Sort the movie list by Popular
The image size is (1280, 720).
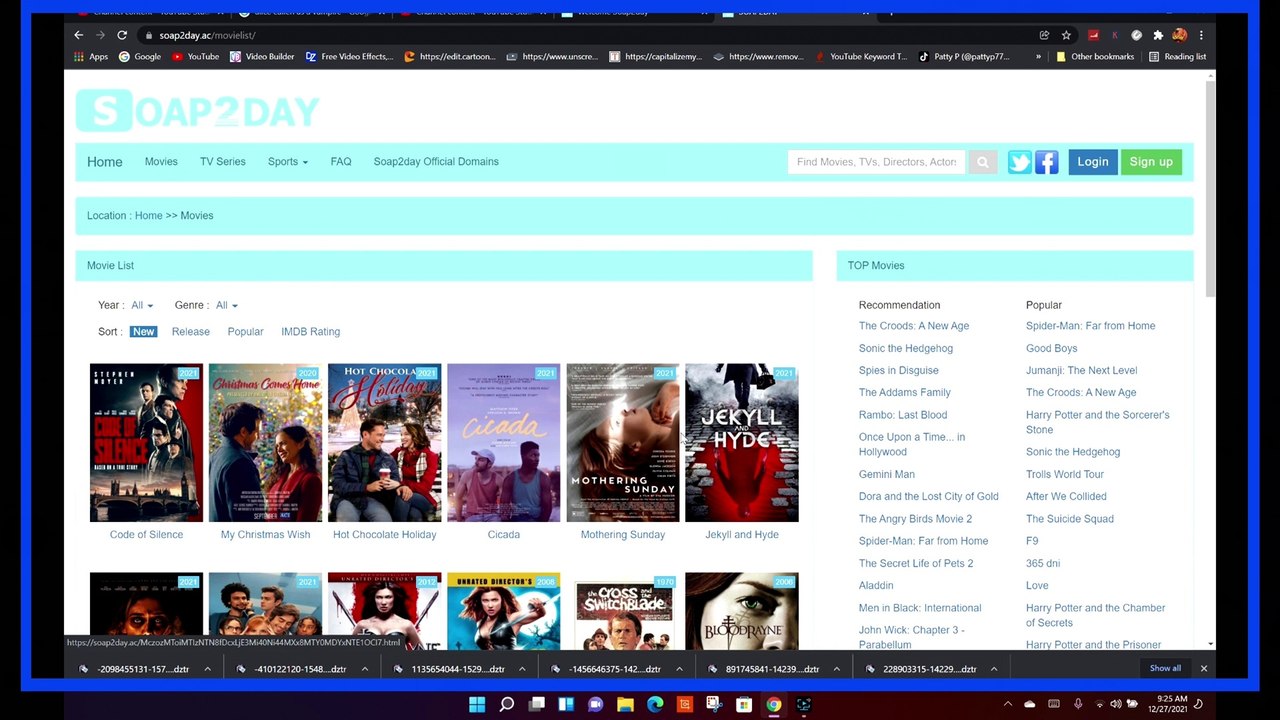click(245, 332)
